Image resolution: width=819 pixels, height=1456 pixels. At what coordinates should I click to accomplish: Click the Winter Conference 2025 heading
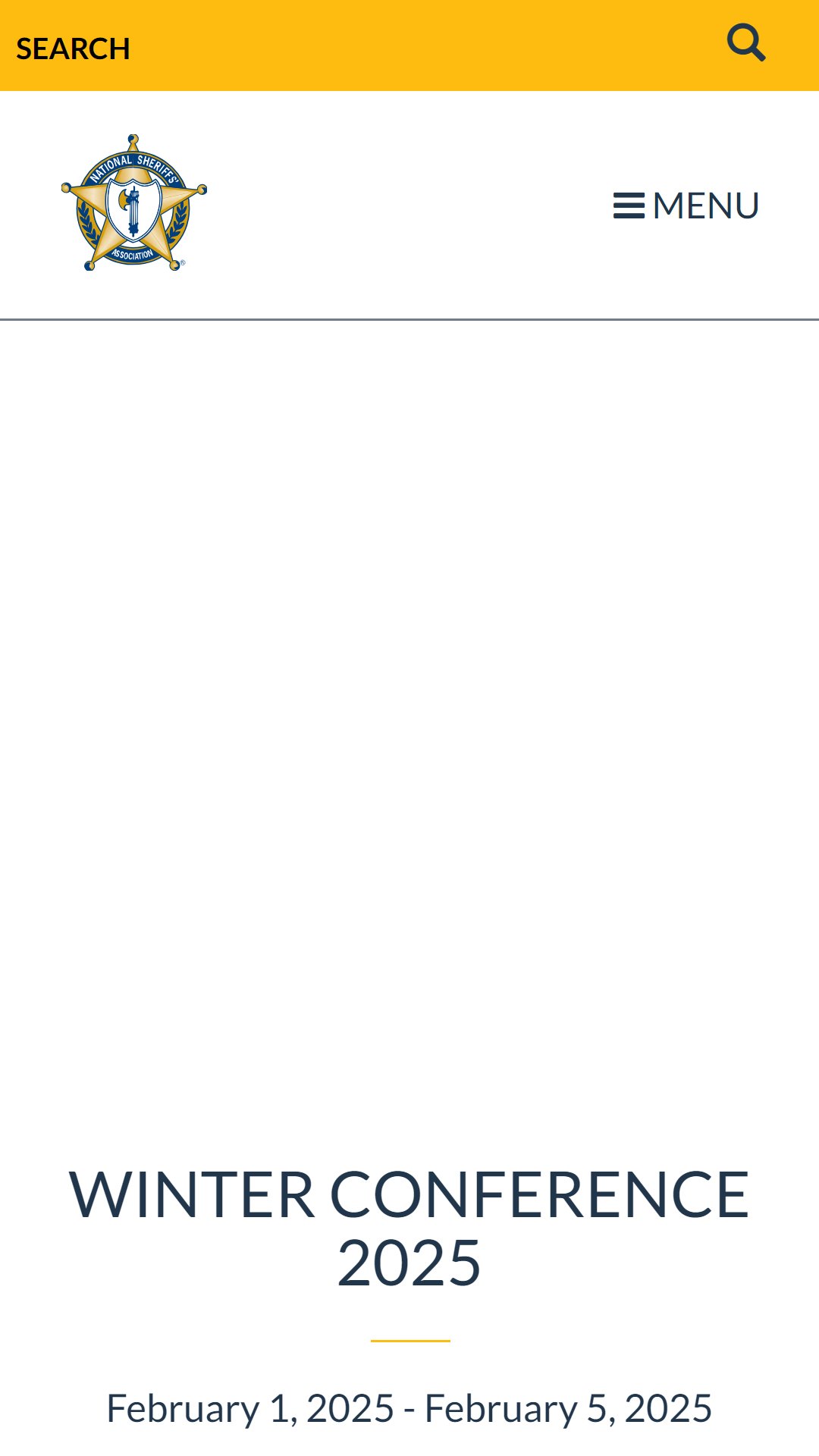[x=409, y=1228]
